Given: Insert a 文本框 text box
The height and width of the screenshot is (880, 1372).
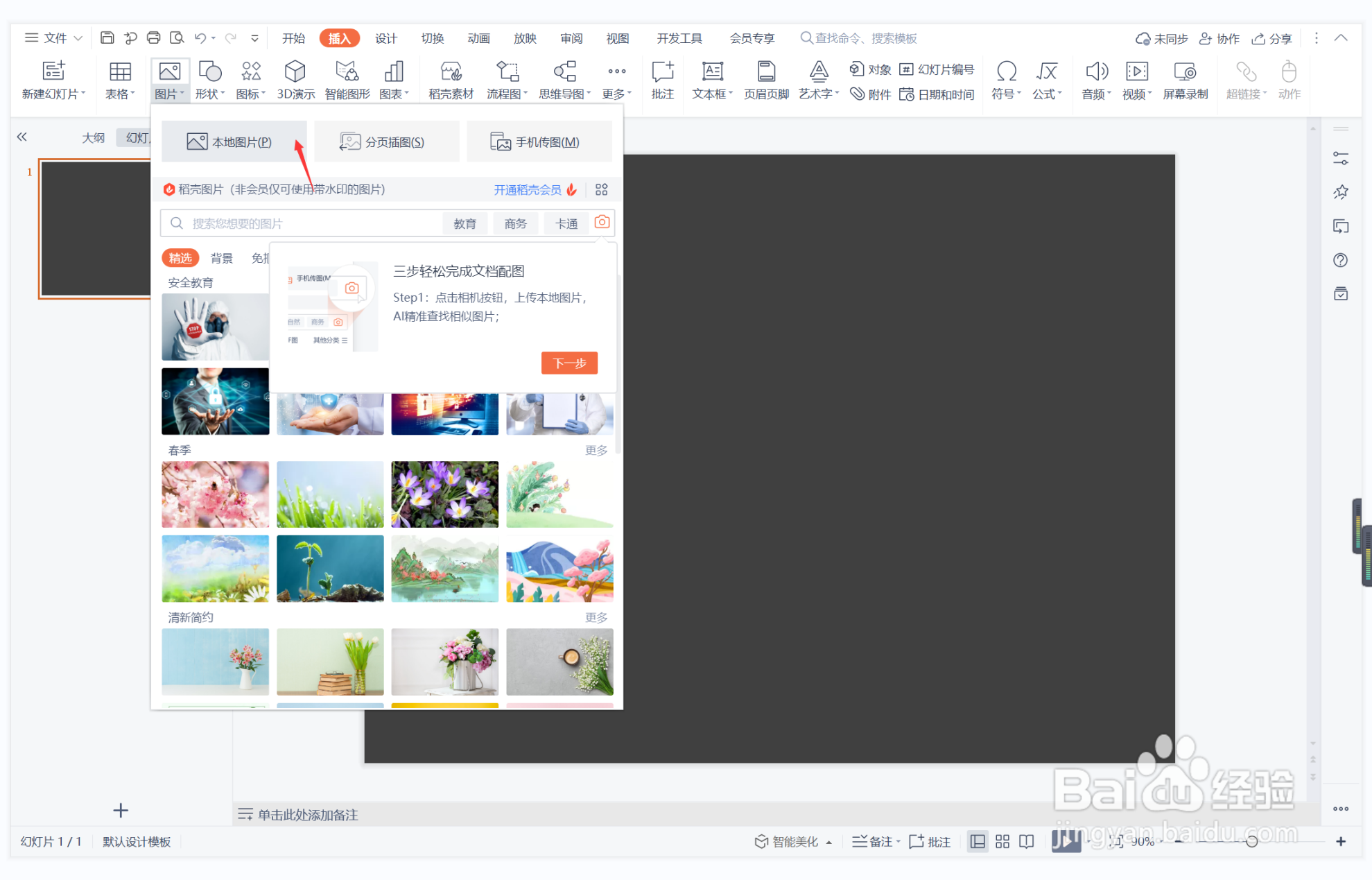Looking at the screenshot, I should (711, 78).
